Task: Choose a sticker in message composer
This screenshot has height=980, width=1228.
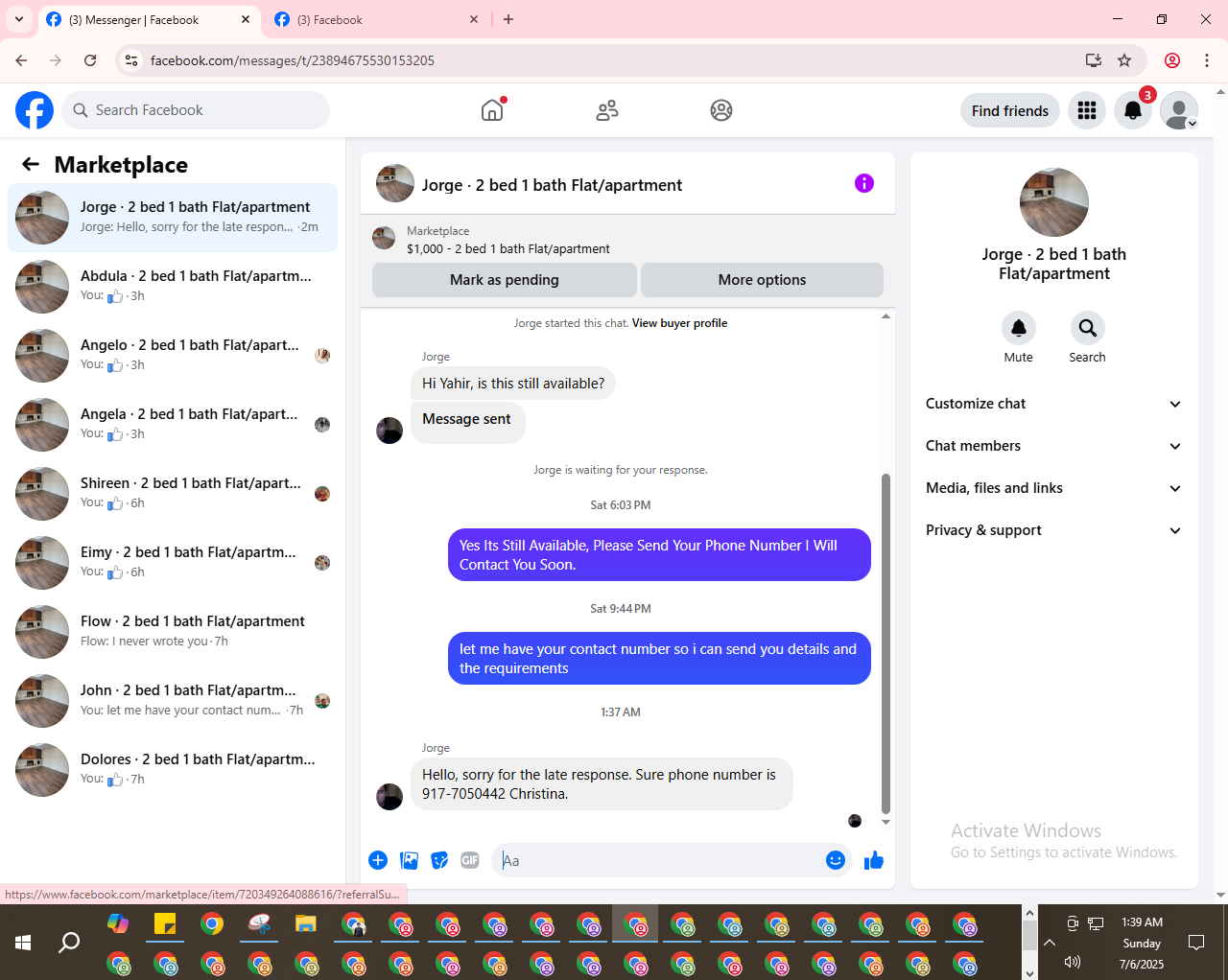Action: [x=439, y=860]
